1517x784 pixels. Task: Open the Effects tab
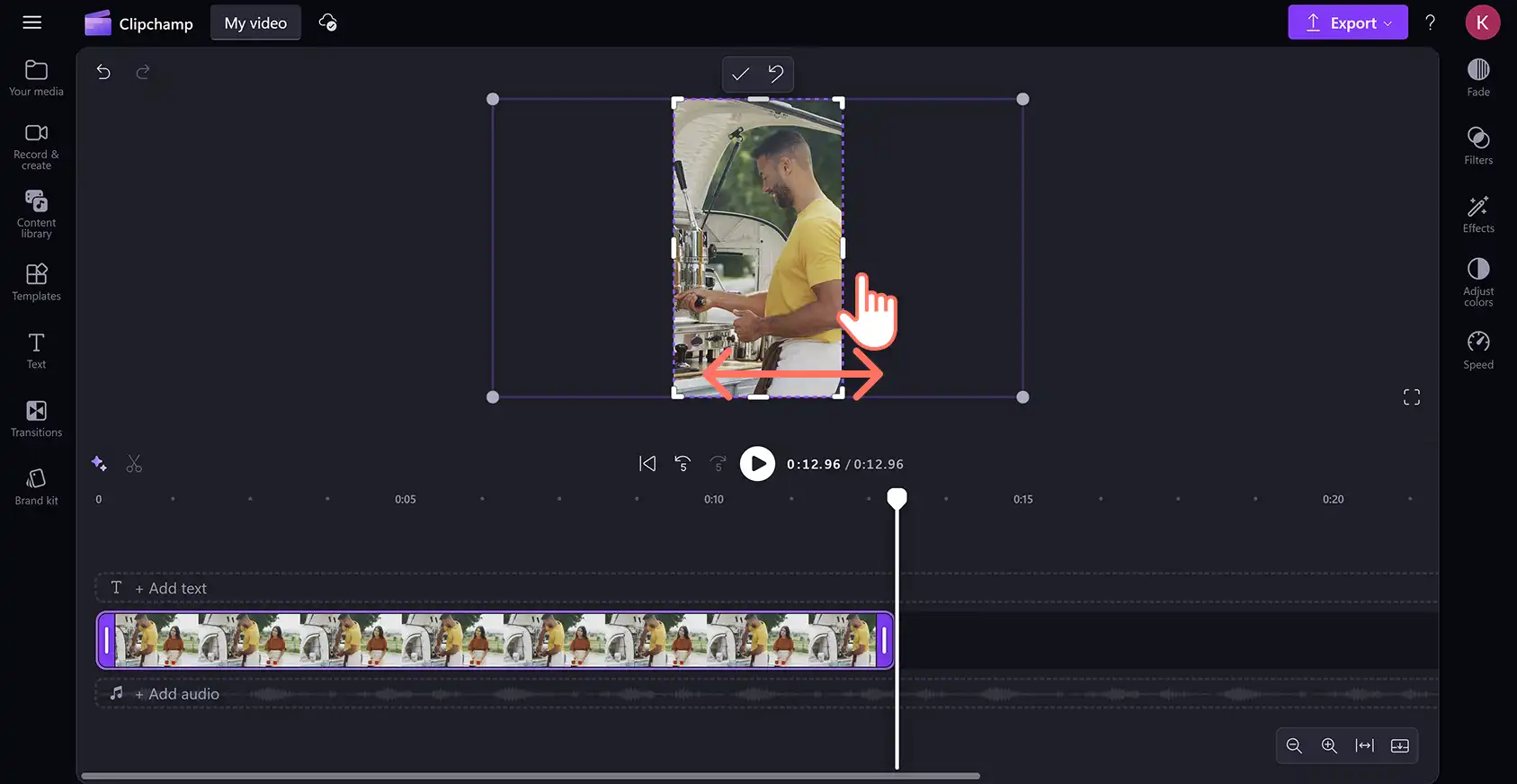(x=1478, y=215)
